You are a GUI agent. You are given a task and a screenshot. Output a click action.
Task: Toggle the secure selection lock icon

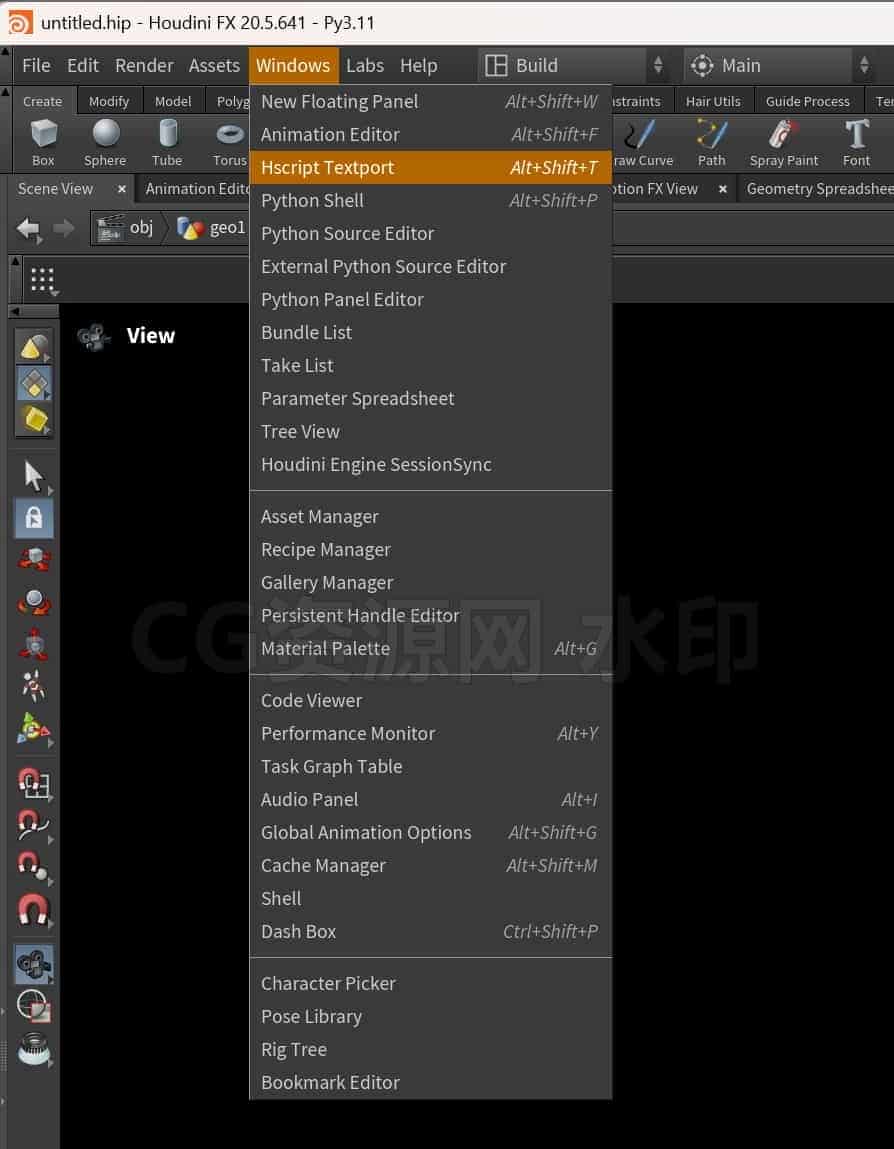(x=34, y=518)
